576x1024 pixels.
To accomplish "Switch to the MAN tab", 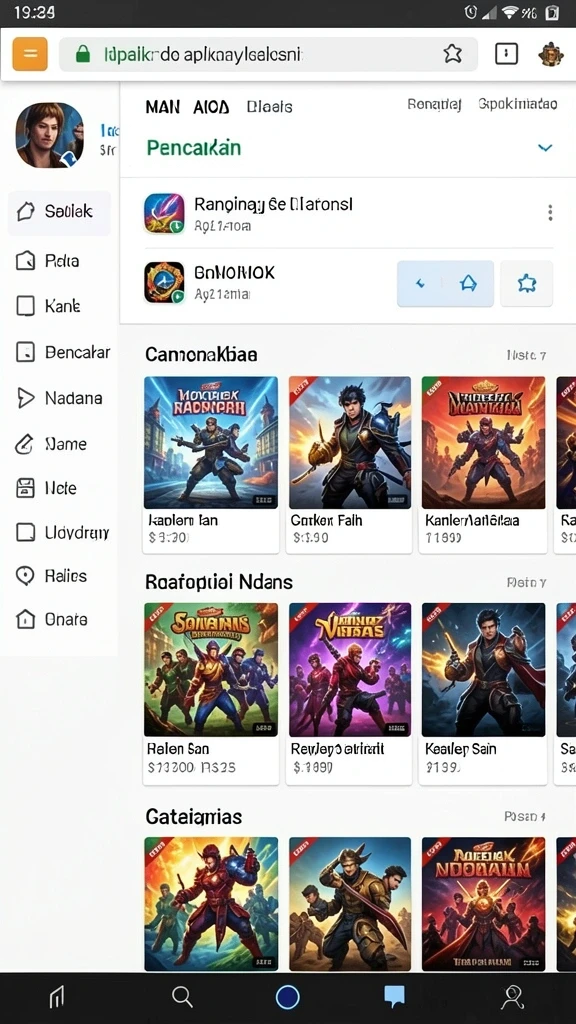I will point(163,107).
